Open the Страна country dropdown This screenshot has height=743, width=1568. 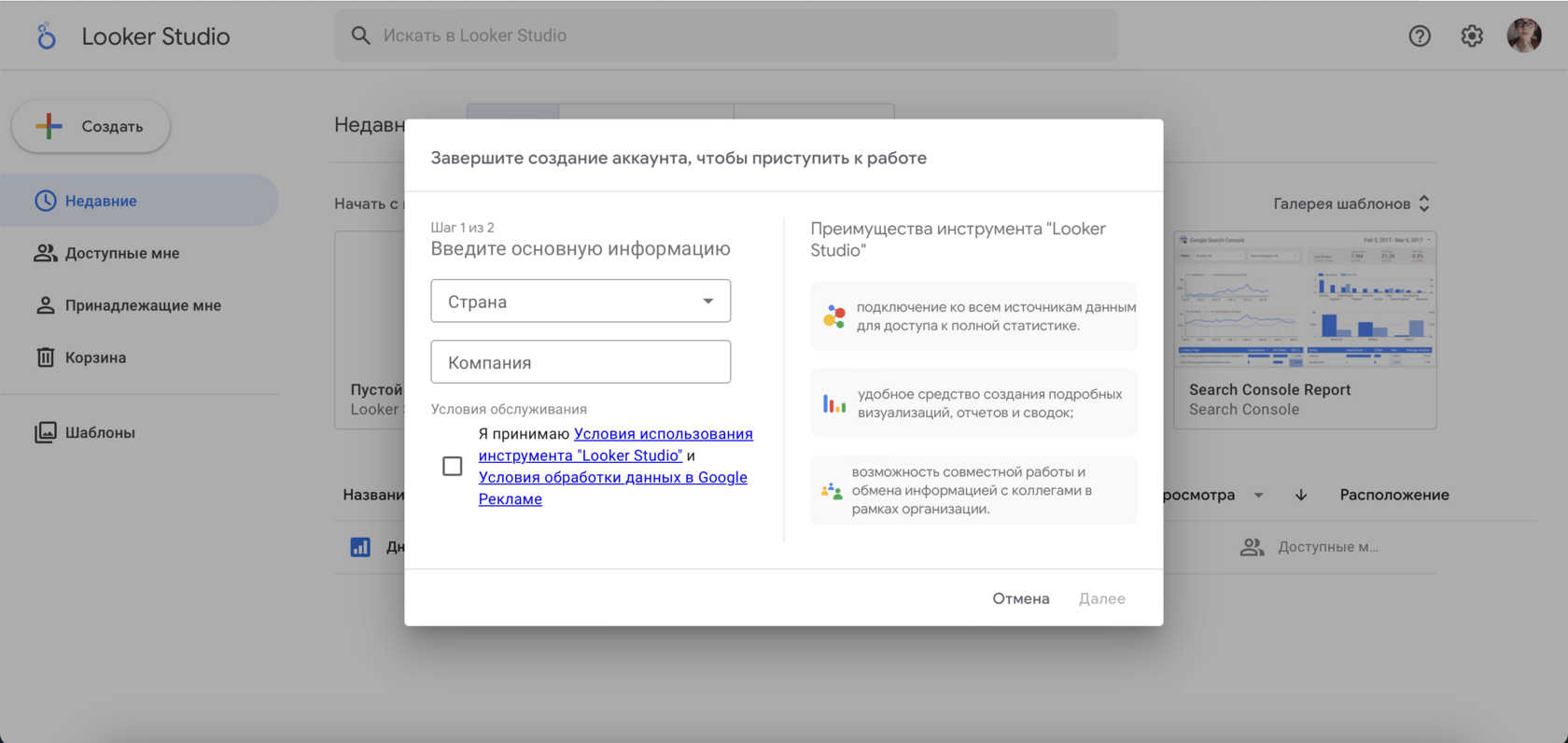point(581,301)
